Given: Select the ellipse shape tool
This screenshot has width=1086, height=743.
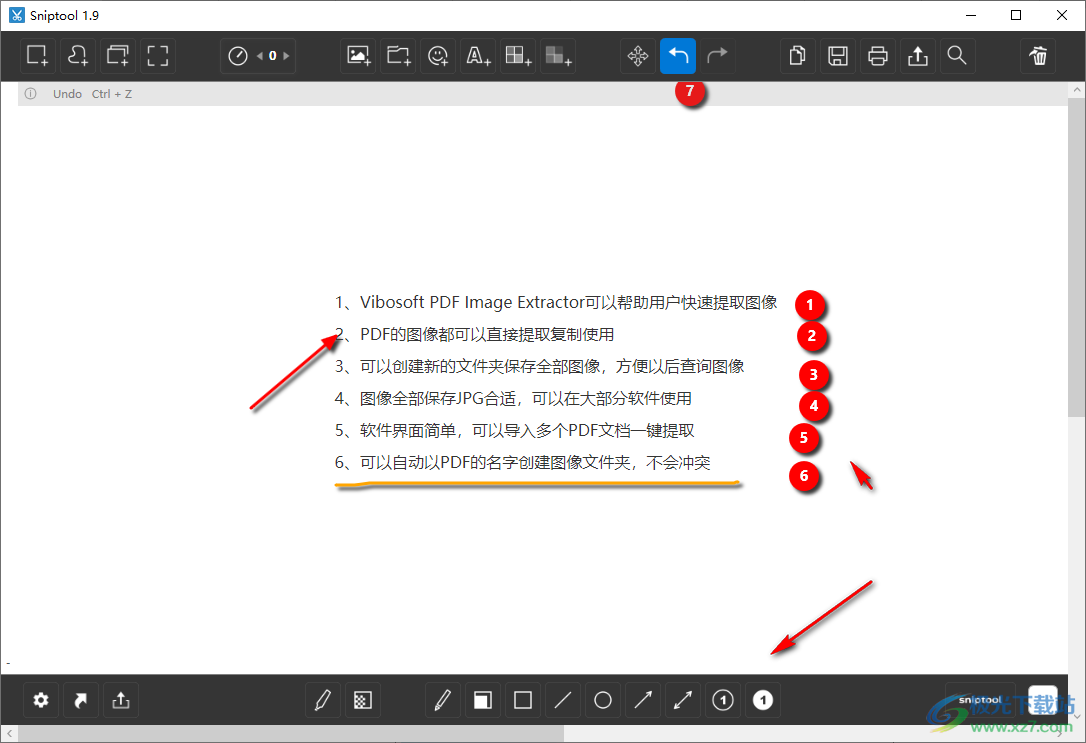Looking at the screenshot, I should [x=602, y=700].
